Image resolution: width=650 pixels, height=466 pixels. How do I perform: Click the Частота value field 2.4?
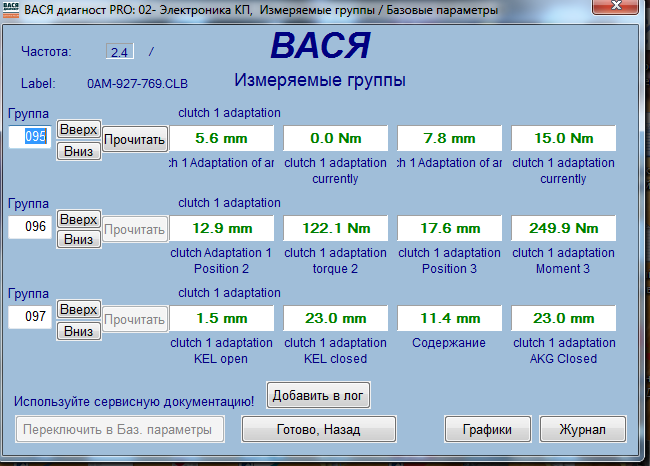click(120, 51)
